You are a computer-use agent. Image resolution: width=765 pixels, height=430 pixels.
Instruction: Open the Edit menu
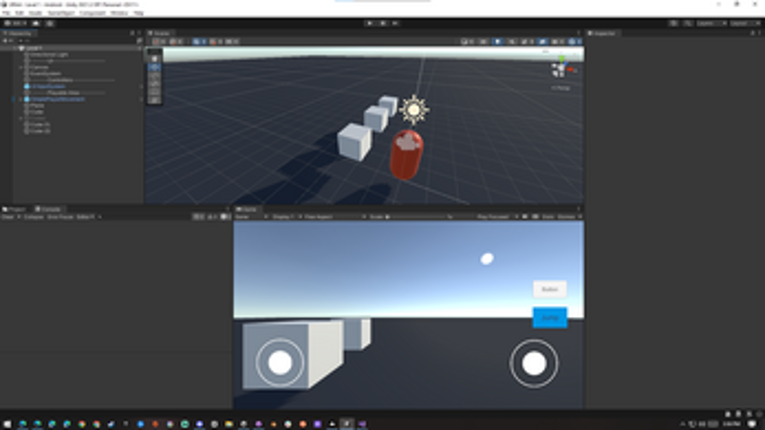(x=20, y=13)
